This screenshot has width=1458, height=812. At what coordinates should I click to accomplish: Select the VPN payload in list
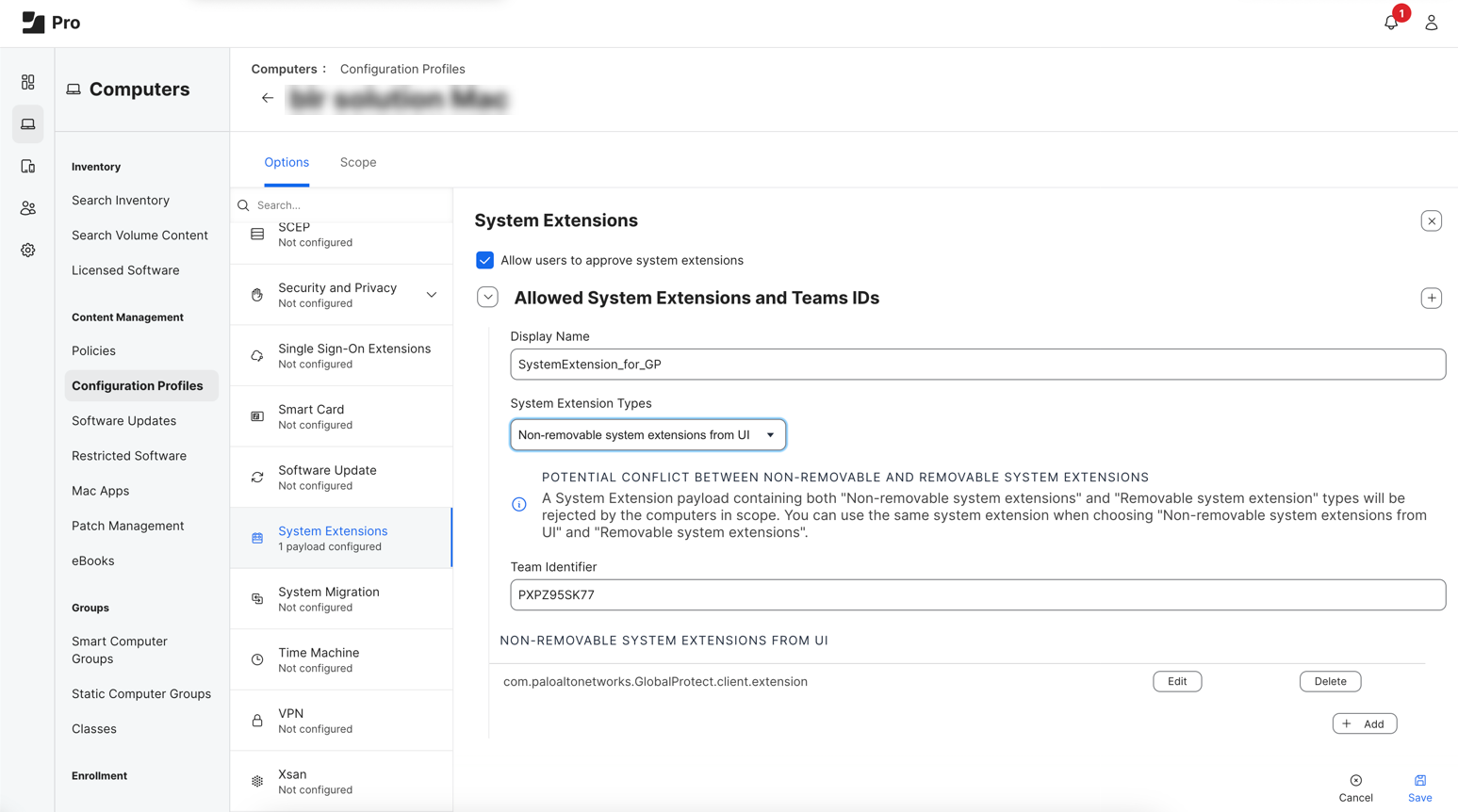point(341,721)
